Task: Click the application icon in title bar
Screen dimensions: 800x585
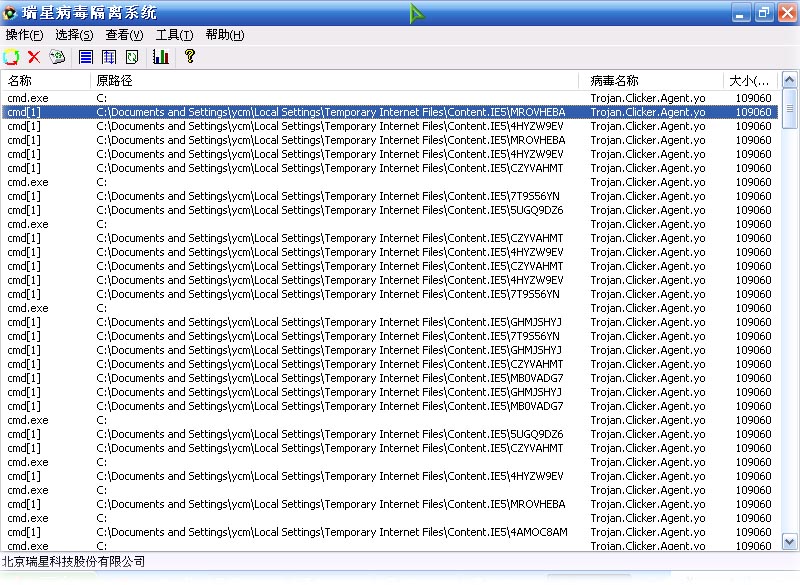Action: [10, 13]
